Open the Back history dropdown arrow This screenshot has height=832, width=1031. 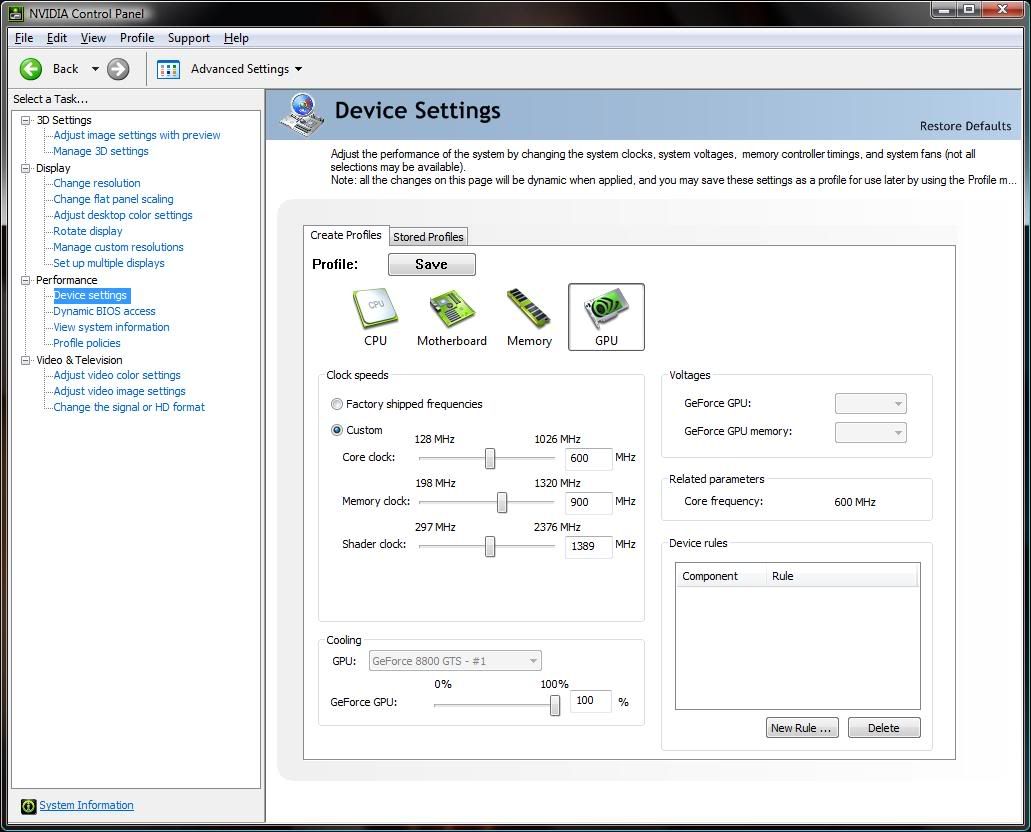point(95,69)
